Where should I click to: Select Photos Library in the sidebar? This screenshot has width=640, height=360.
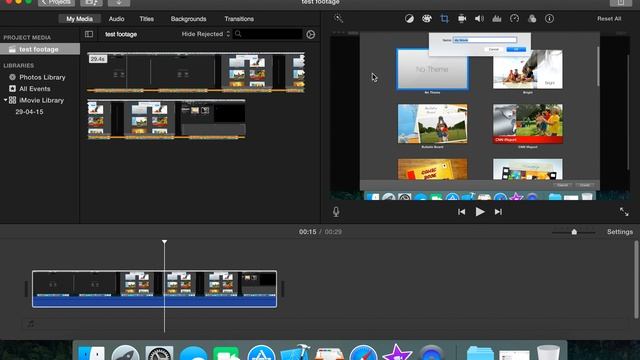point(42,77)
